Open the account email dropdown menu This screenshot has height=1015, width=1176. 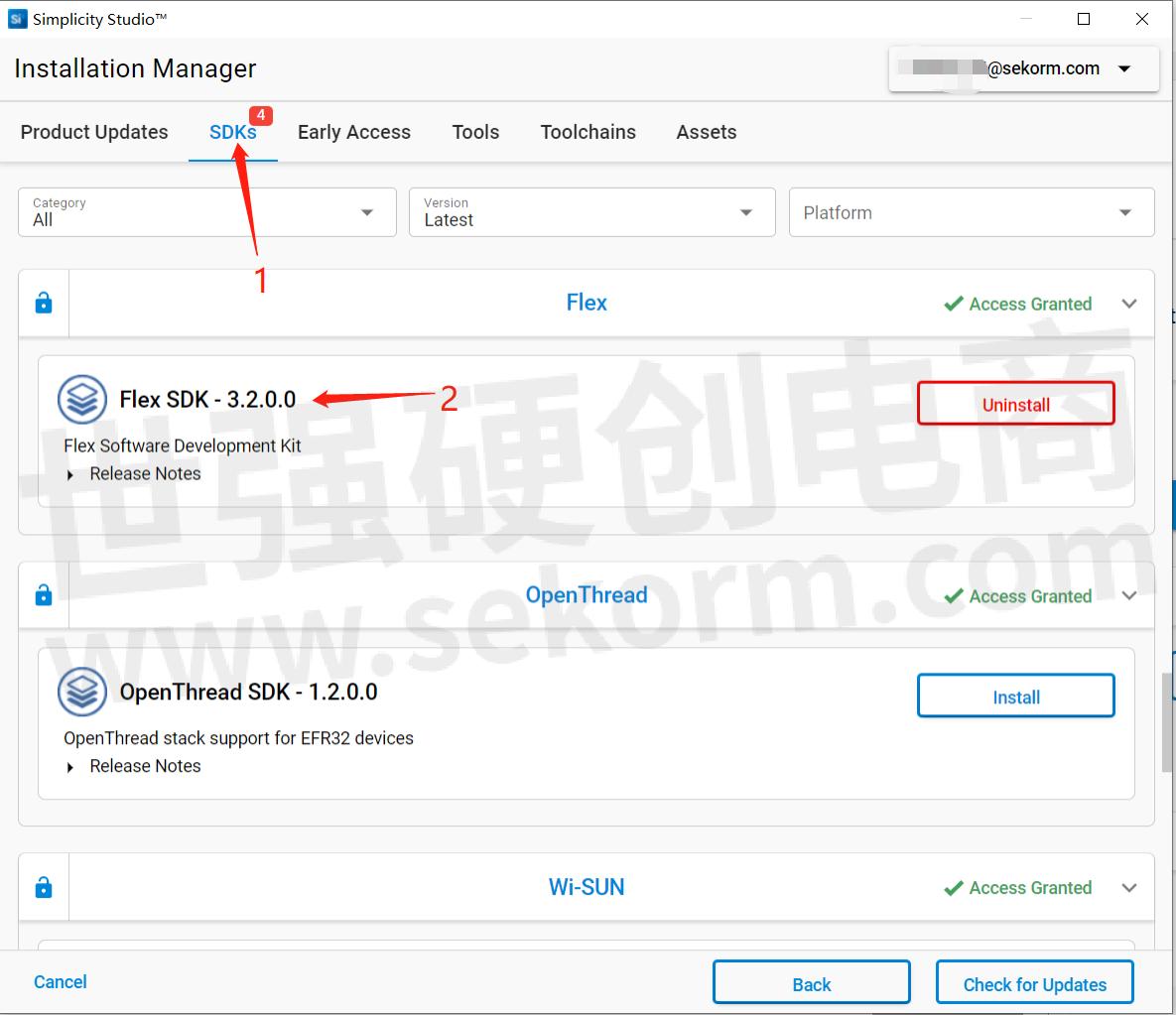click(x=1124, y=69)
